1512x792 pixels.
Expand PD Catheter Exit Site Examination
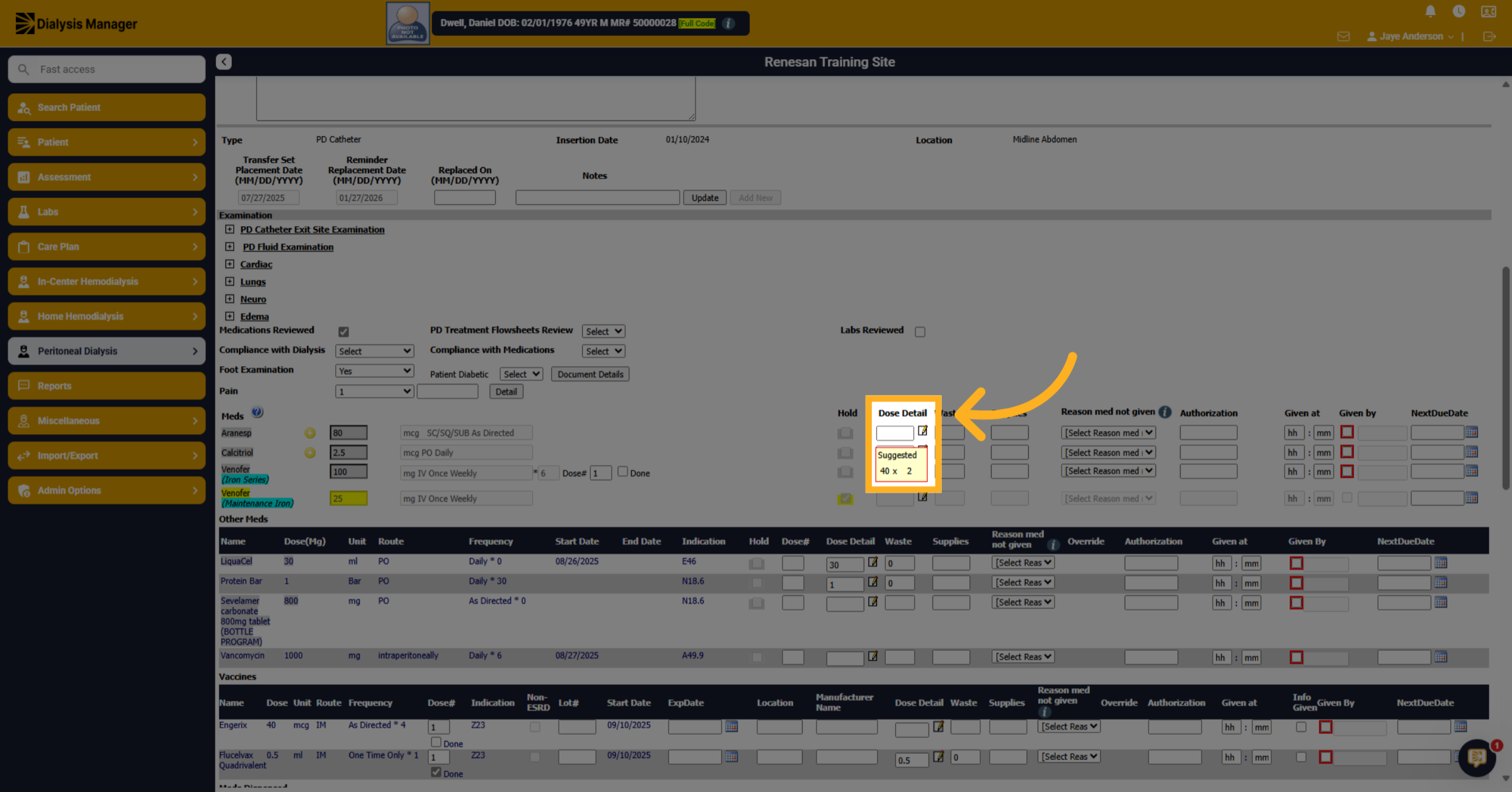[229, 229]
